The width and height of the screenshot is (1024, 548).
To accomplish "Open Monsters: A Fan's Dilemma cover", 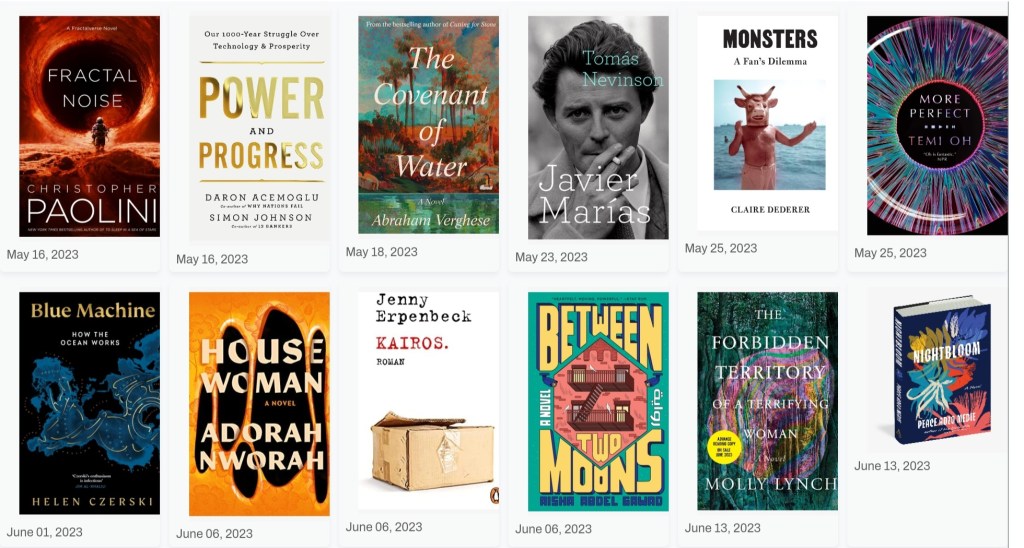I will click(x=767, y=123).
